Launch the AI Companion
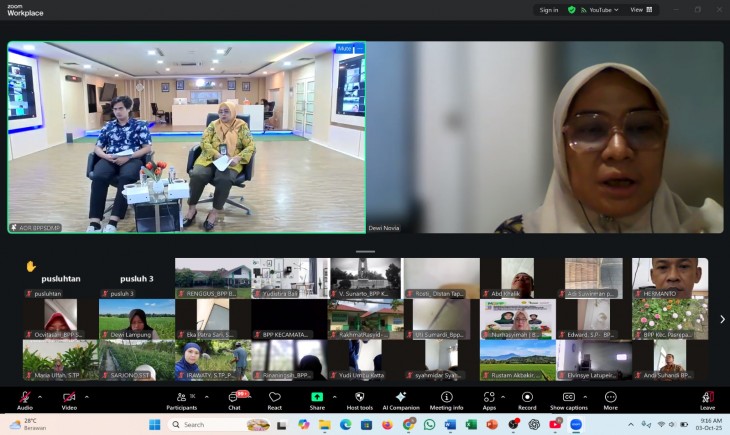Viewport: 730px width, 435px height. point(401,399)
